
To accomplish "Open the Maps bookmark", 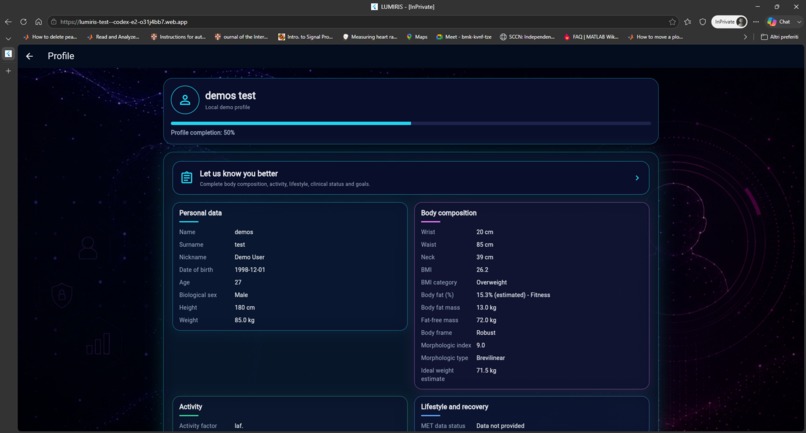I will (417, 37).
